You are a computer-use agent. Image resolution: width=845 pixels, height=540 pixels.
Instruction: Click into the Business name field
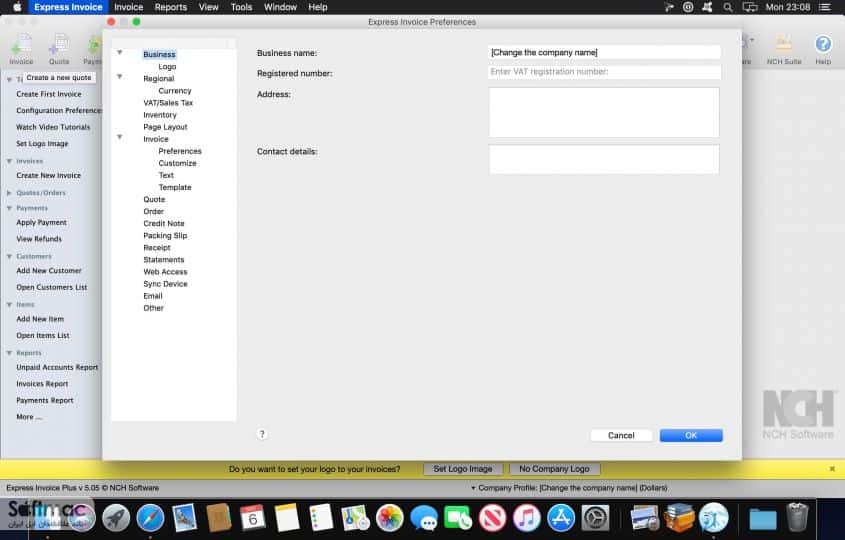604,52
